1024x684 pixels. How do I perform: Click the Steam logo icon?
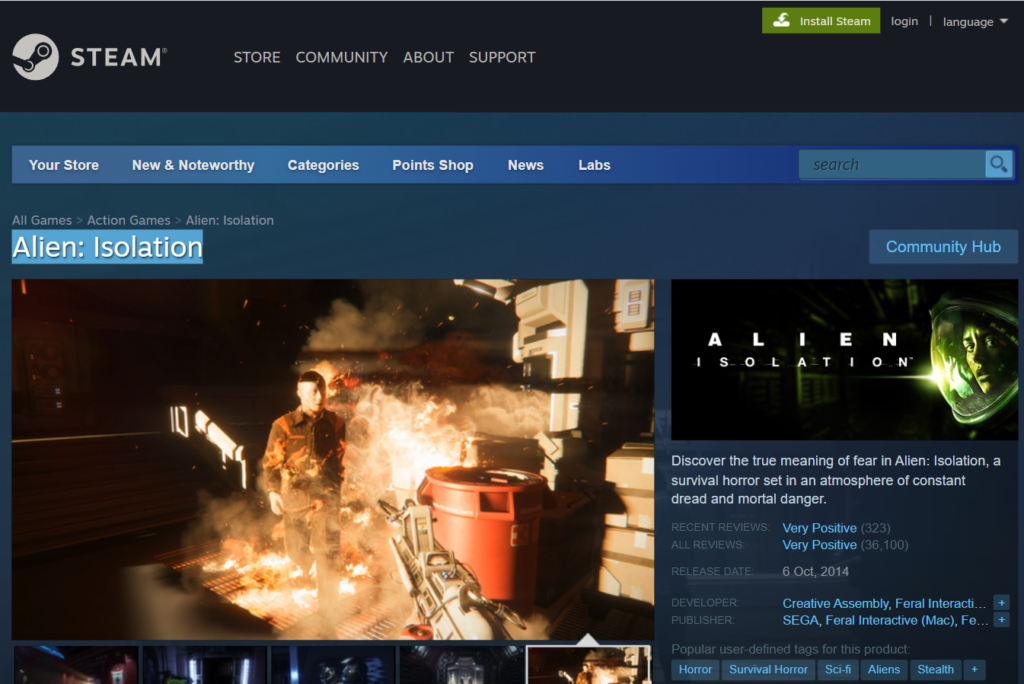point(35,57)
